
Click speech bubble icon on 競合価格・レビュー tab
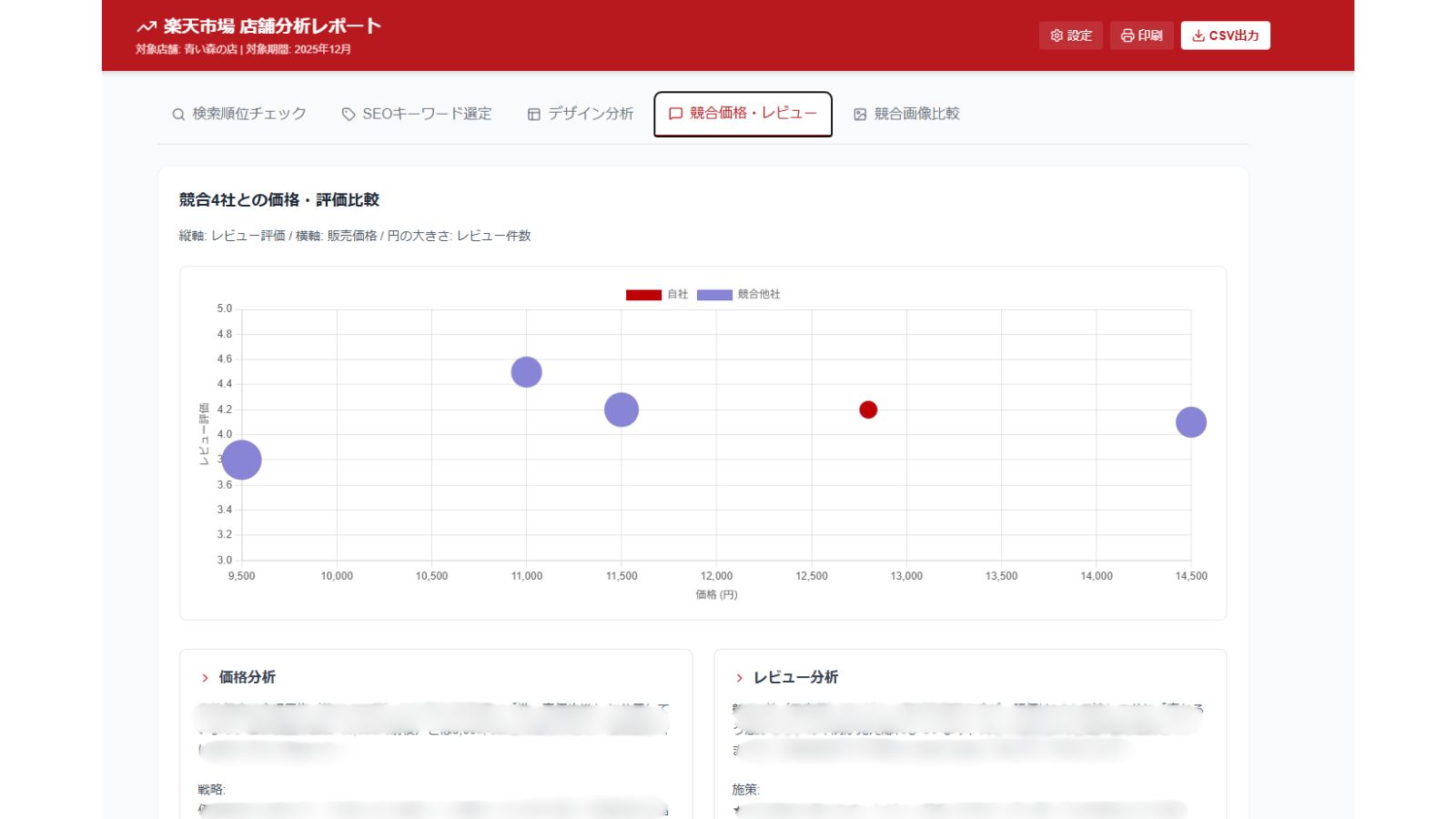click(675, 114)
